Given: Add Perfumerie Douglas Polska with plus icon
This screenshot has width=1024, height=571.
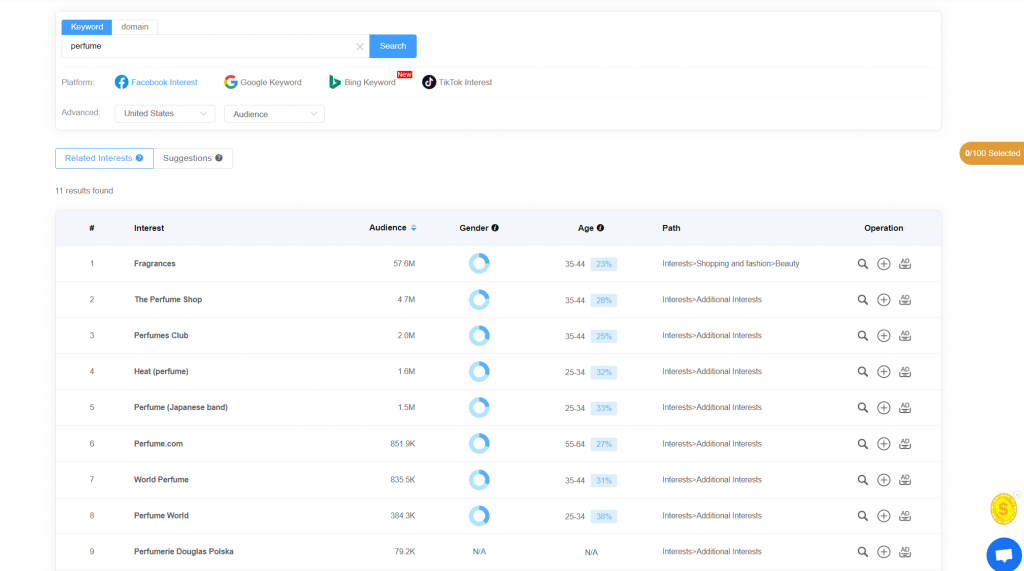Looking at the screenshot, I should 884,552.
